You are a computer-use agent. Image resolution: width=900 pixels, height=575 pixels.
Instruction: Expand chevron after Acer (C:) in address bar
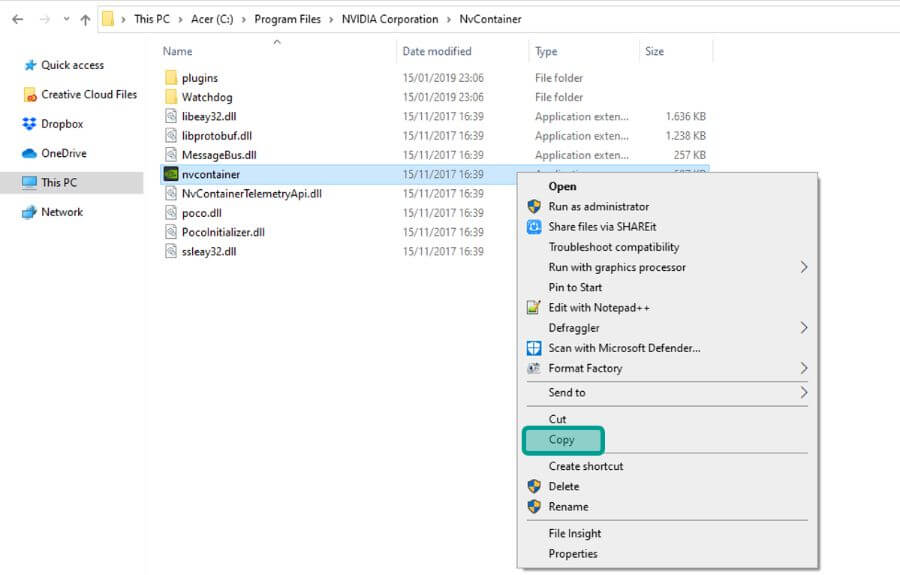[243, 20]
